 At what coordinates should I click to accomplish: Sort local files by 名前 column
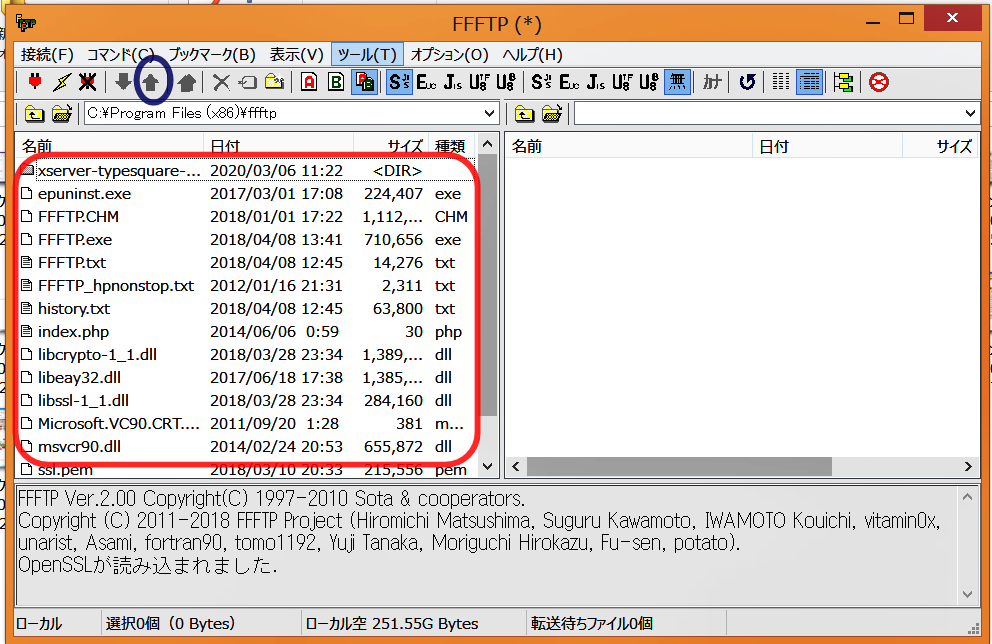(110, 146)
